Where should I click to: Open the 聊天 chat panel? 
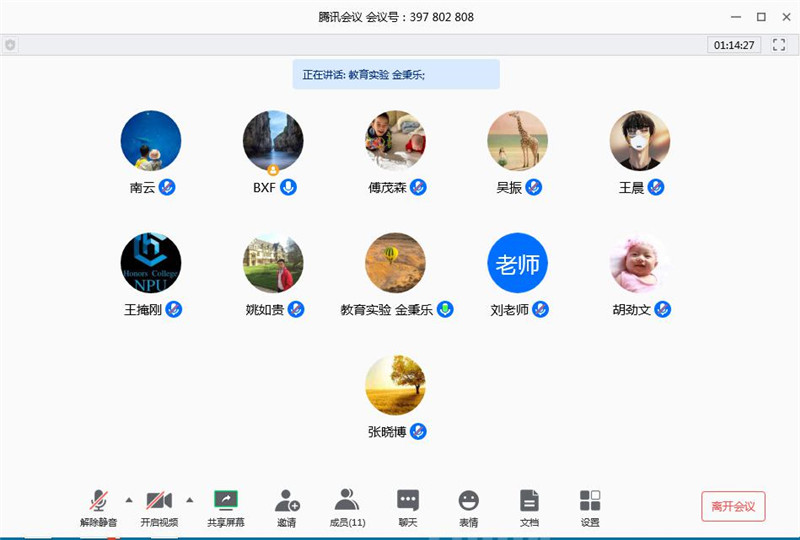(408, 507)
